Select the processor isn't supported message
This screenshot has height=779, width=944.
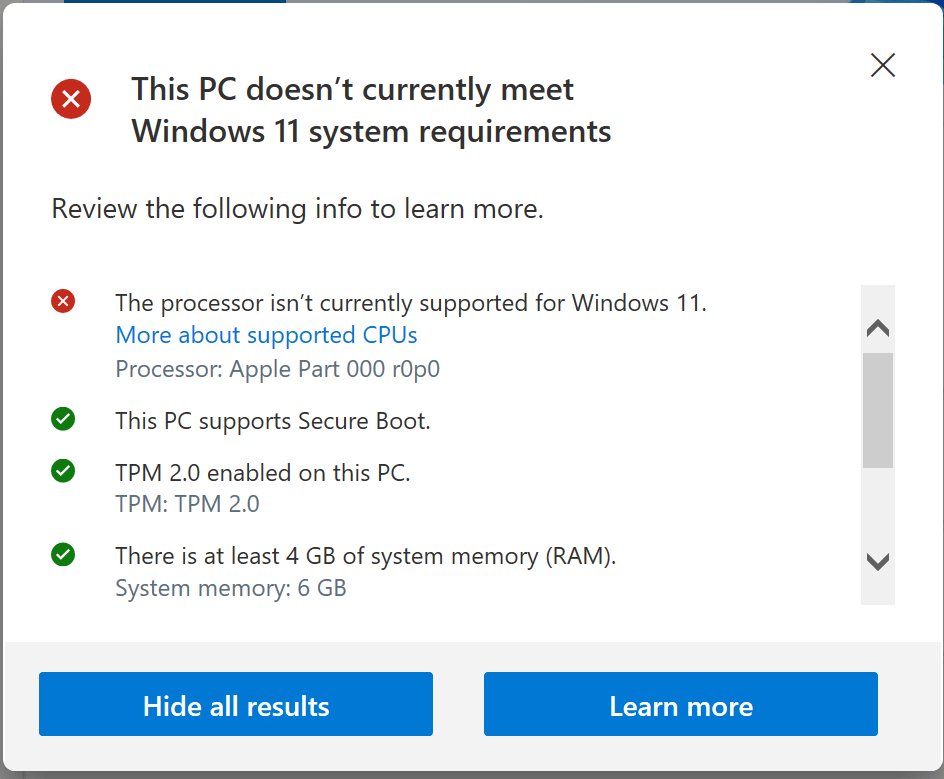point(411,303)
